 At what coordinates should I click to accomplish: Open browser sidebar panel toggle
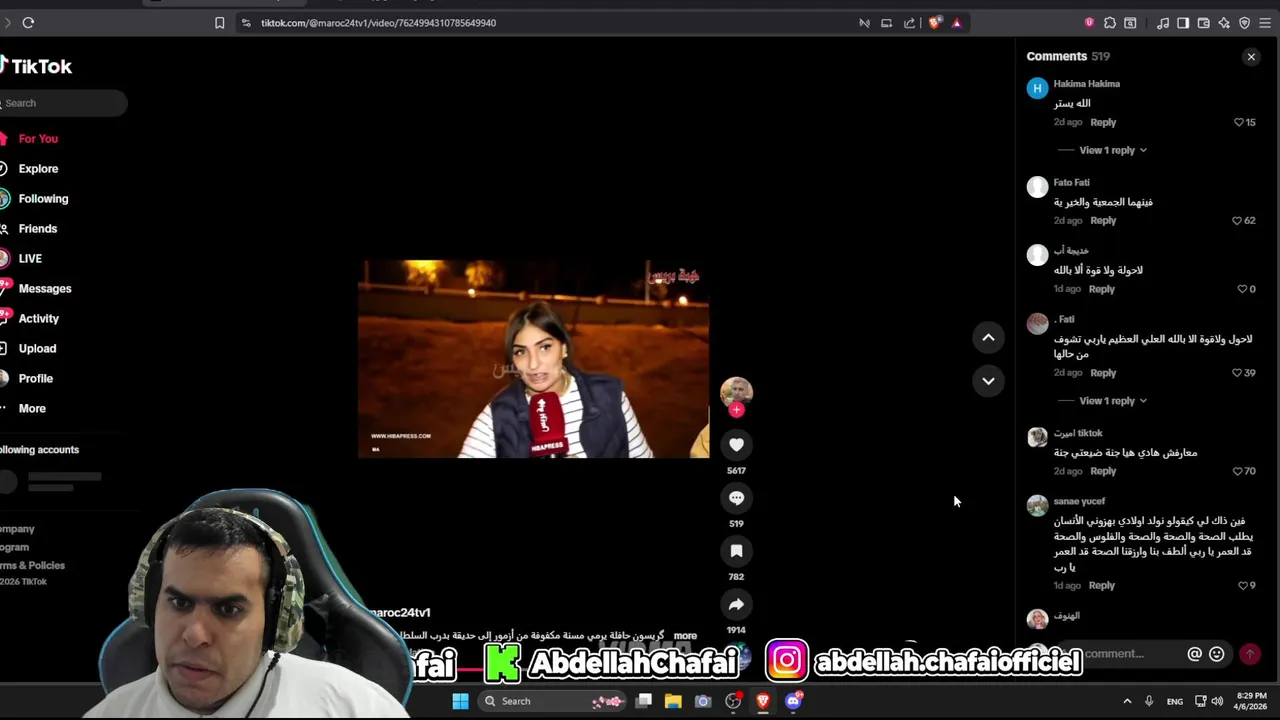coord(1183,23)
